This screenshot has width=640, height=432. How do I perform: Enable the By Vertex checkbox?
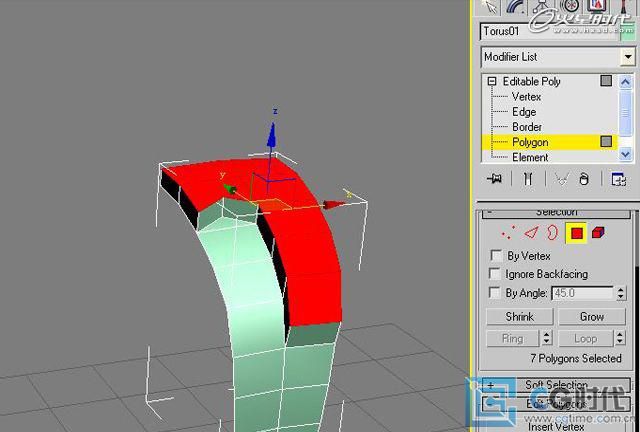(496, 256)
